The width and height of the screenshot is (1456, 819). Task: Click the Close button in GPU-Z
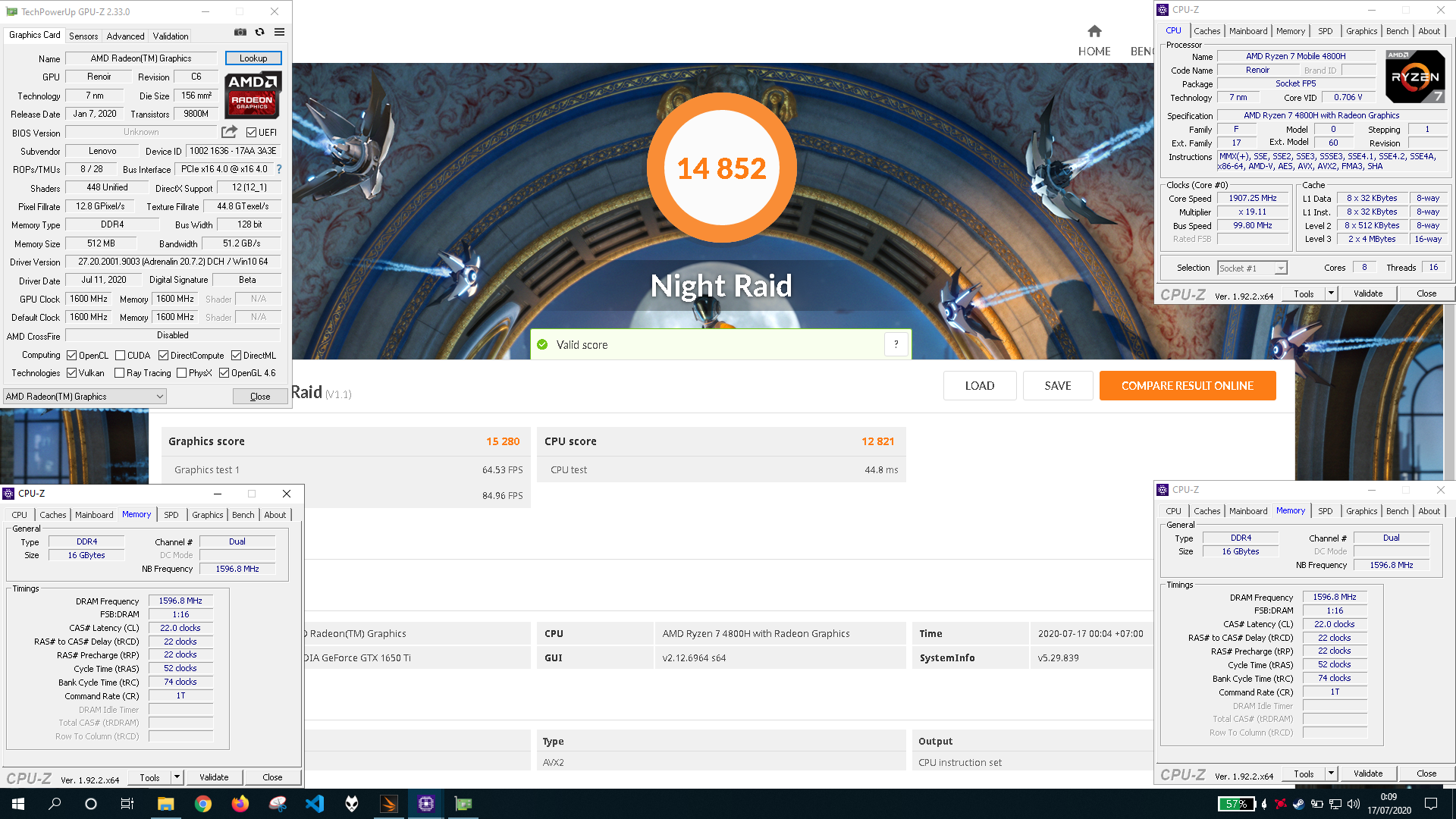pyautogui.click(x=260, y=396)
